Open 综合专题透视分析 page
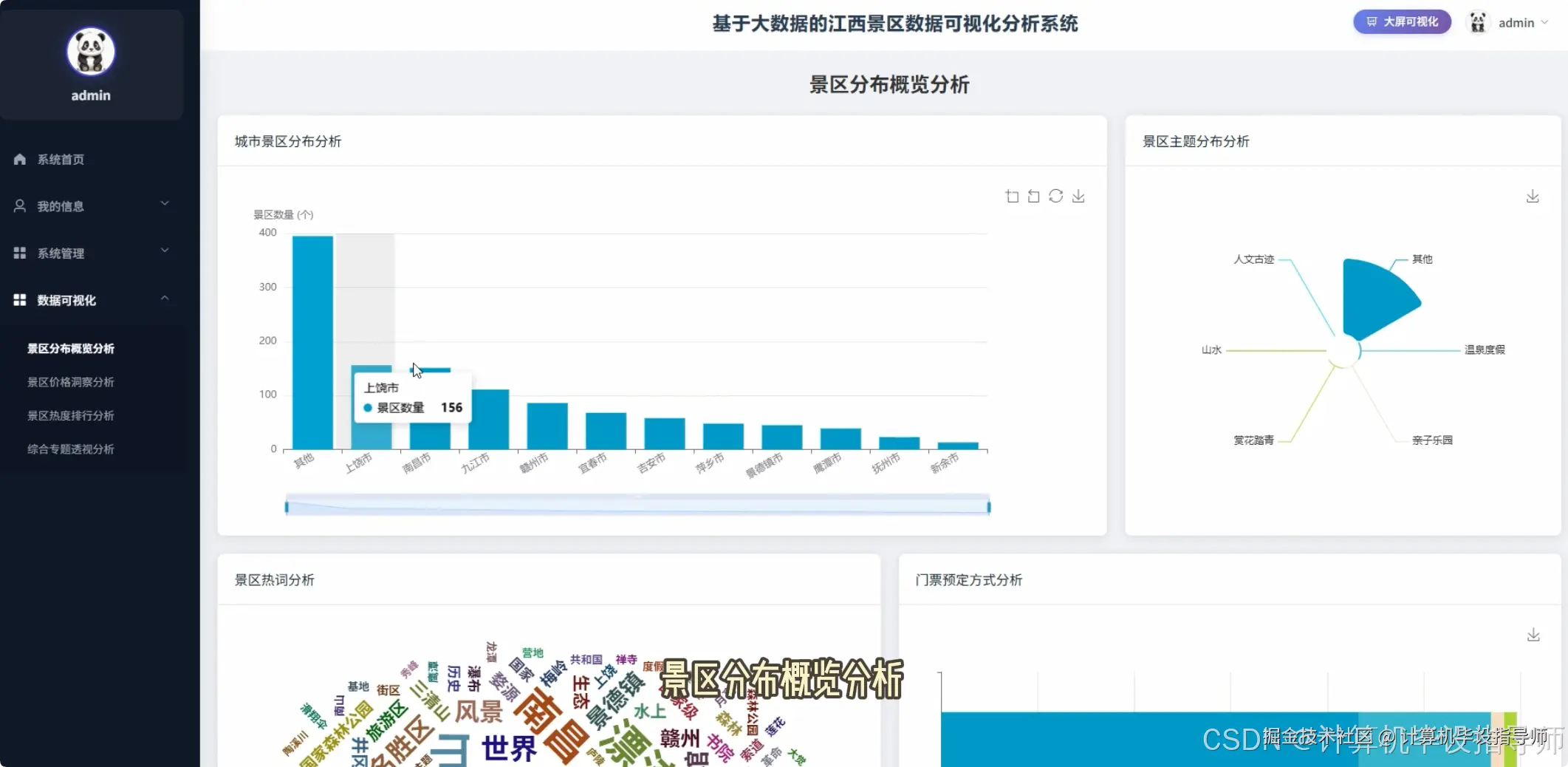Image resolution: width=1568 pixels, height=767 pixels. (x=70, y=449)
